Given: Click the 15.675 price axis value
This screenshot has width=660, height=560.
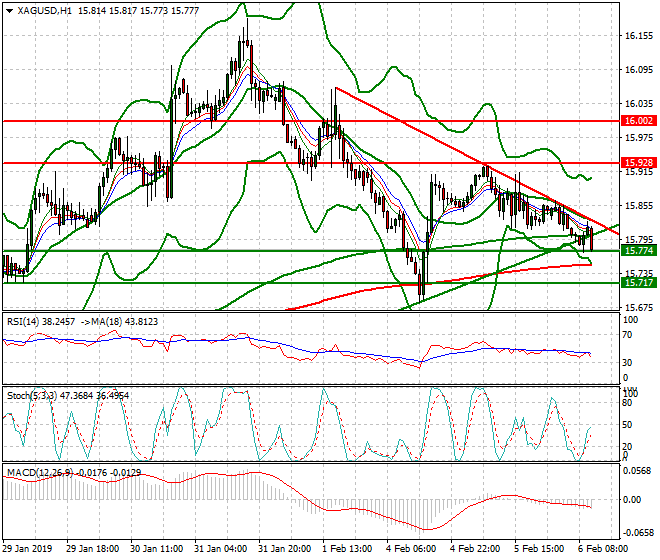Looking at the screenshot, I should (639, 307).
